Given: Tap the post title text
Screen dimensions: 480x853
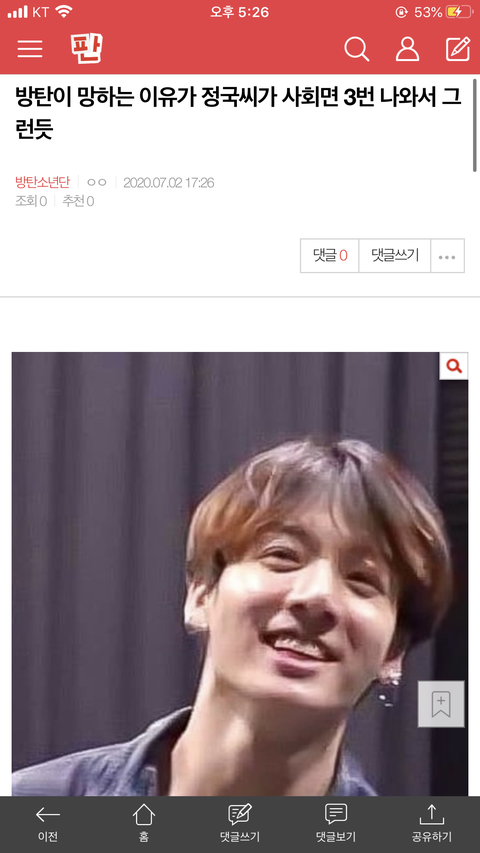Looking at the screenshot, I should click(x=238, y=114).
